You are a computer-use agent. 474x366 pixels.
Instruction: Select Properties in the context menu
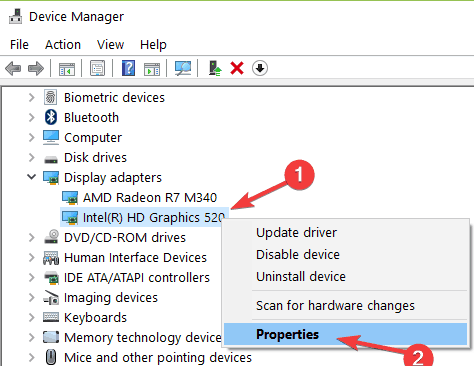pos(345,334)
